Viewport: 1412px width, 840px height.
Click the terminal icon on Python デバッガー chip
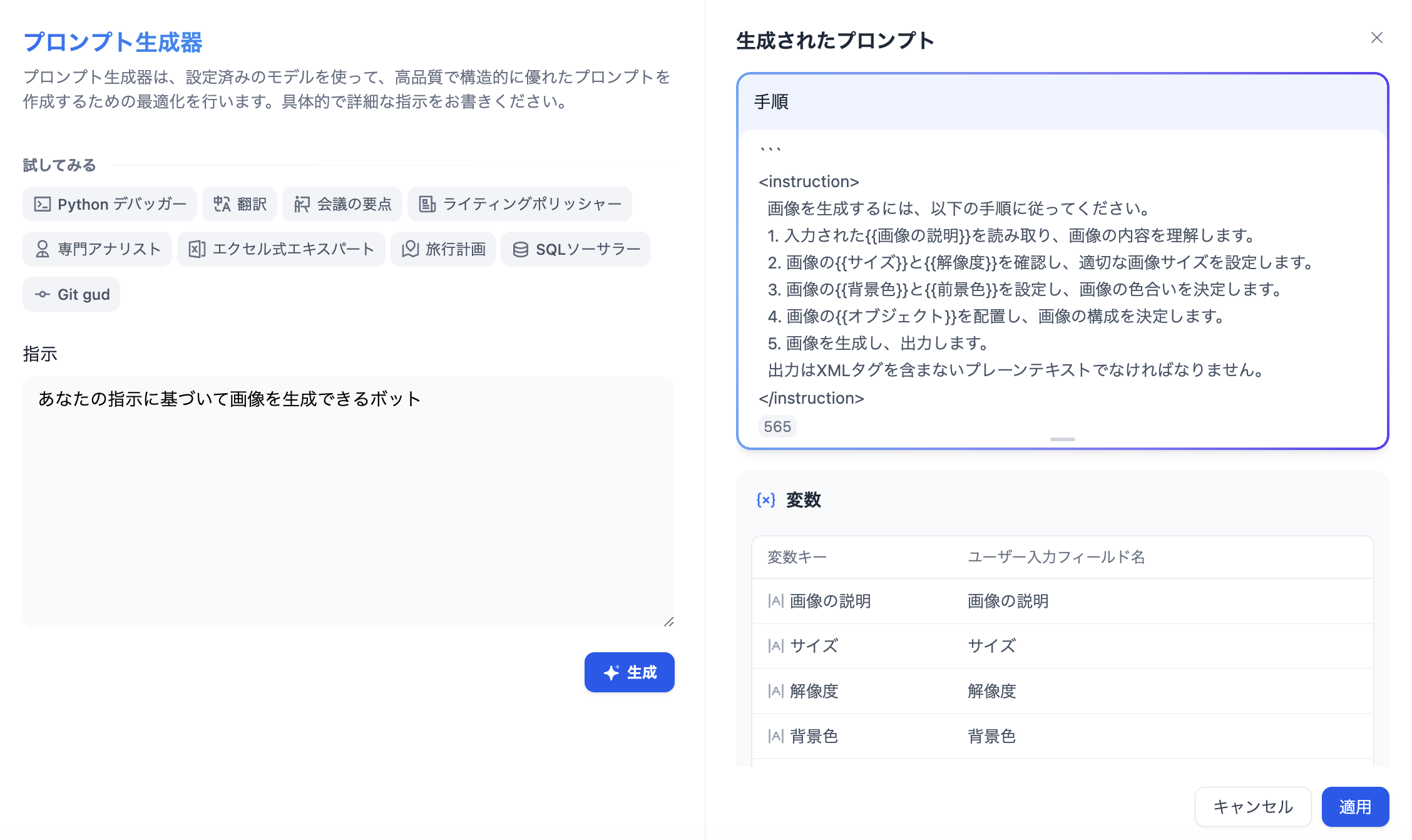tap(42, 204)
